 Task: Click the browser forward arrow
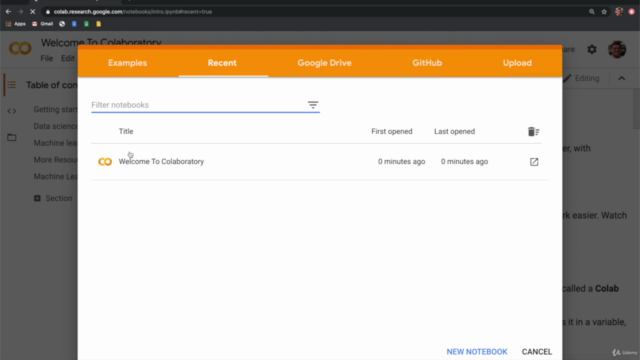[20, 11]
